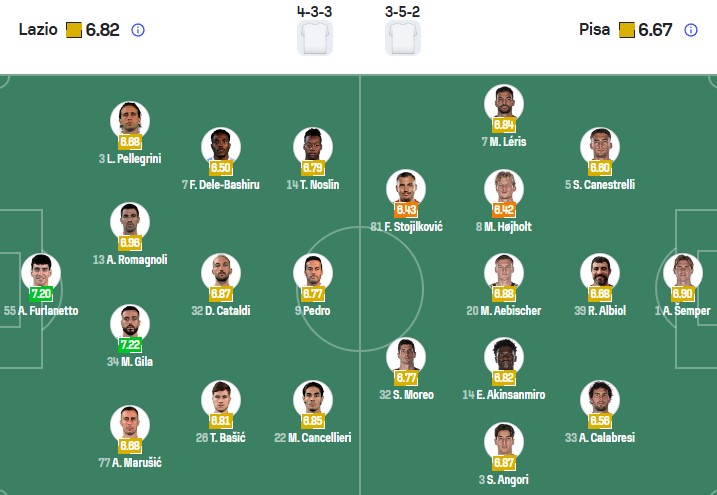
Task: Open Pedro's player photo
Action: (x=313, y=273)
